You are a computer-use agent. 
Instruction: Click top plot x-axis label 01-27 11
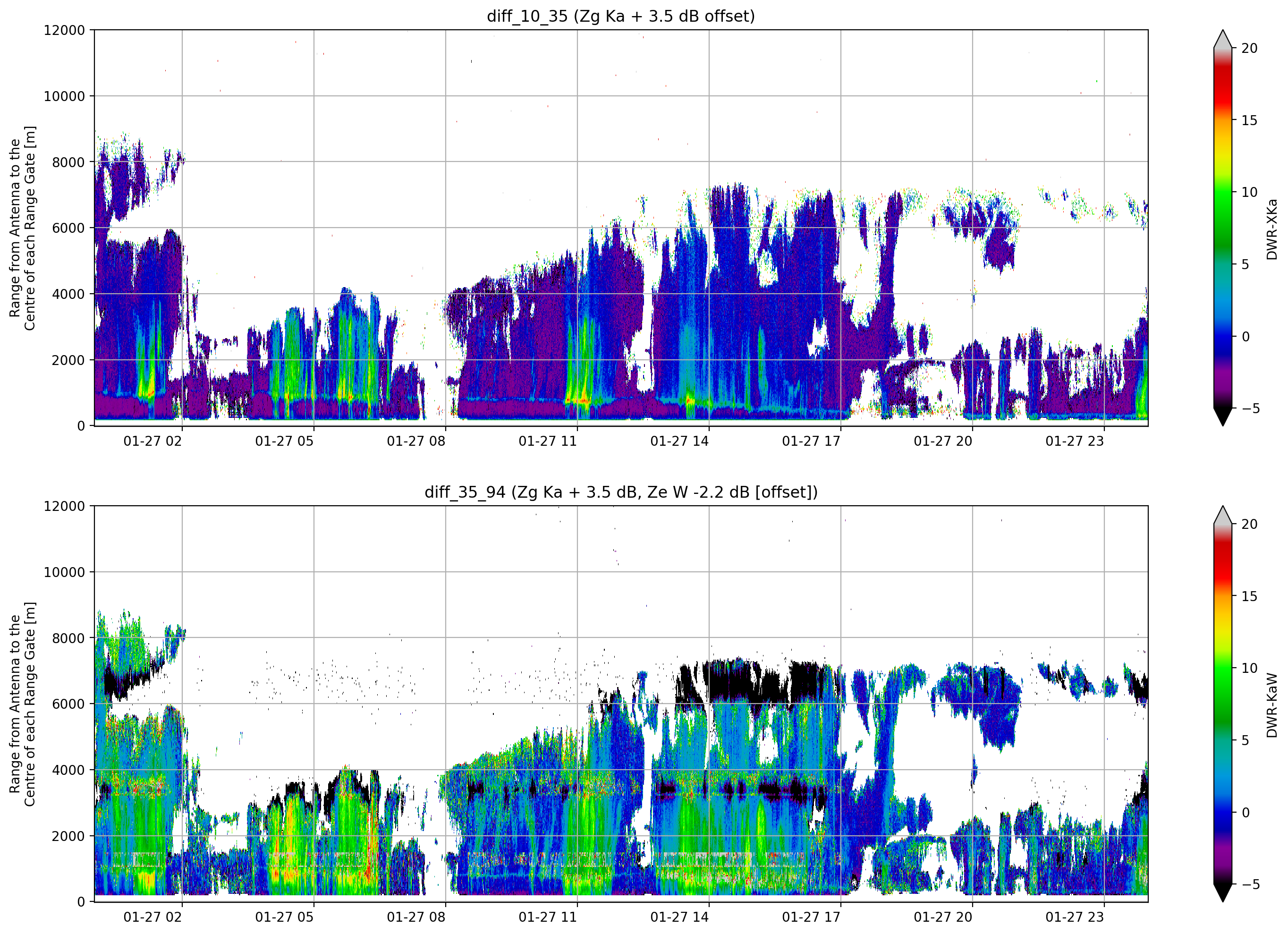(x=548, y=441)
